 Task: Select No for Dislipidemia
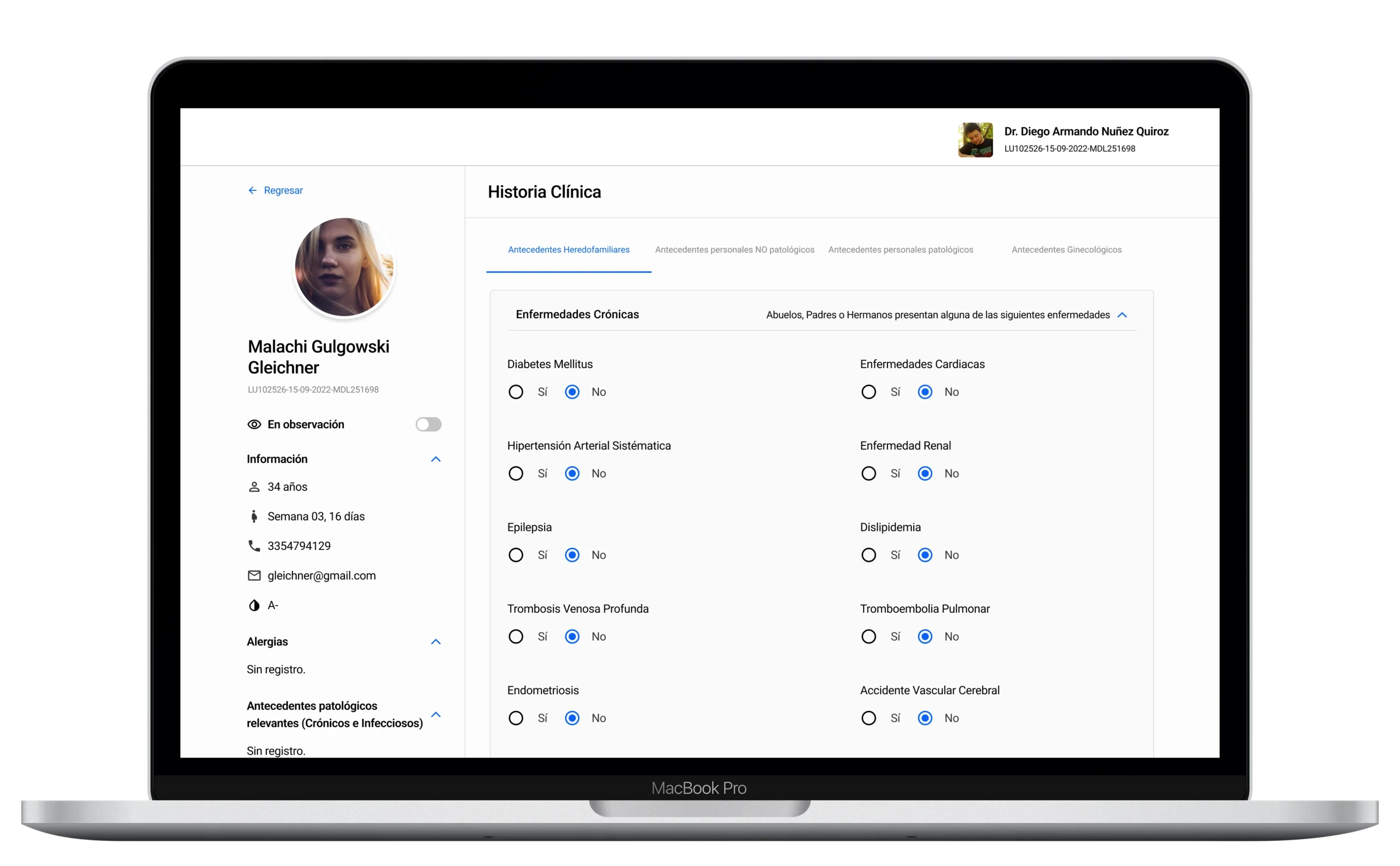pyautogui.click(x=925, y=555)
